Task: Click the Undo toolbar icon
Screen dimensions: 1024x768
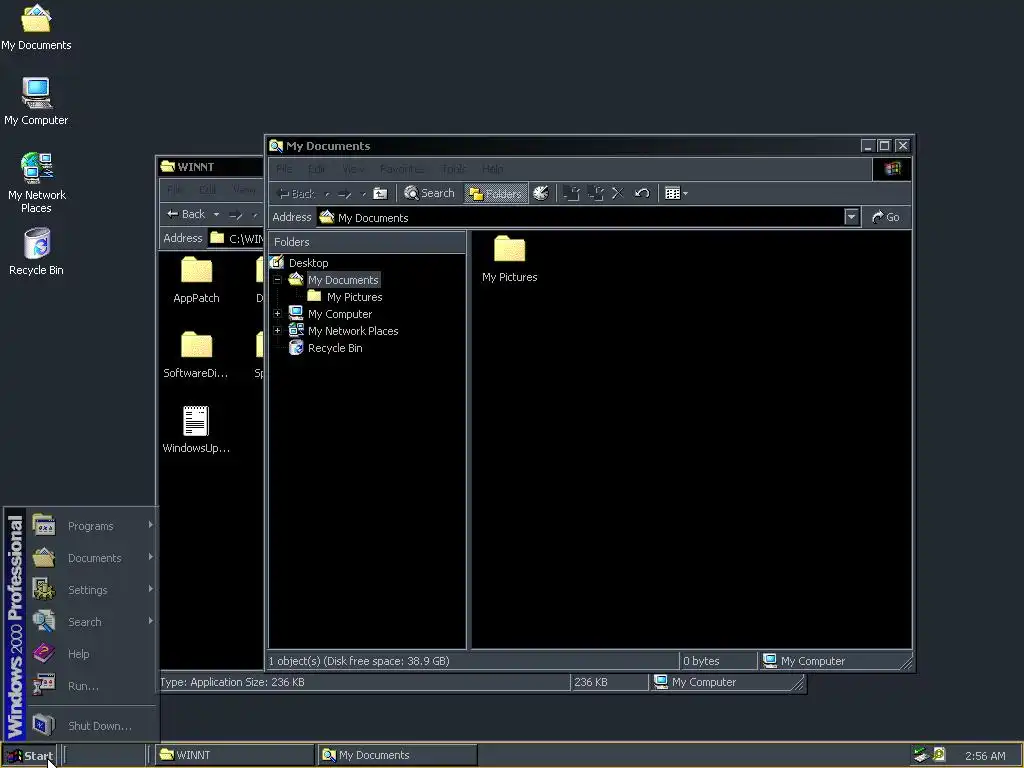Action: [x=642, y=193]
